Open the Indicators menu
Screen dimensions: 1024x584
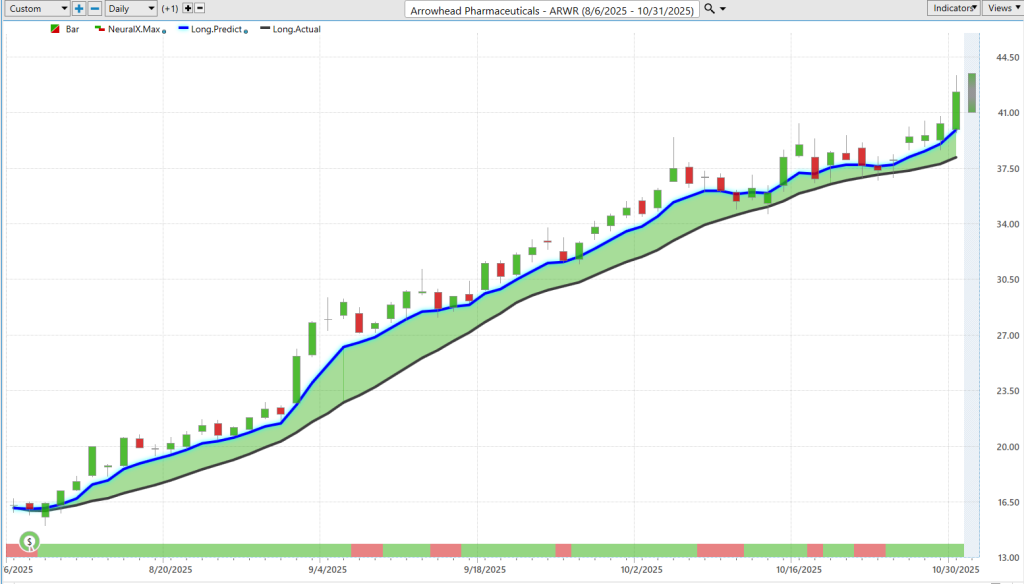[x=952, y=8]
